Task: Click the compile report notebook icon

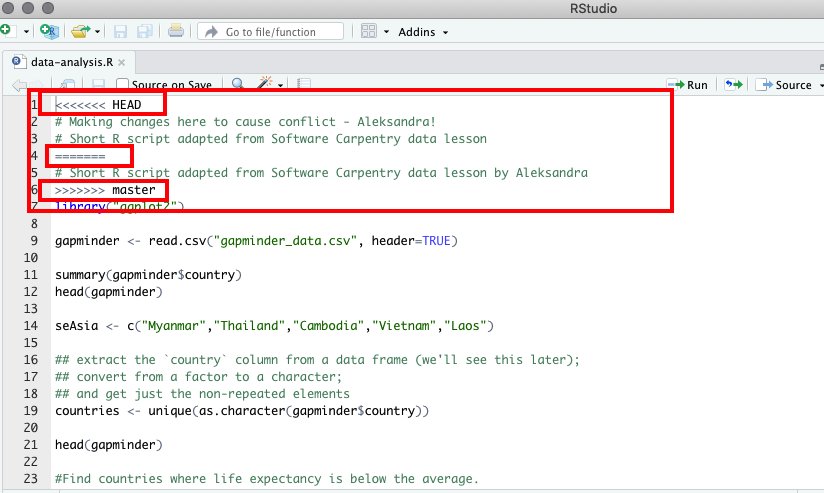Action: click(x=304, y=85)
